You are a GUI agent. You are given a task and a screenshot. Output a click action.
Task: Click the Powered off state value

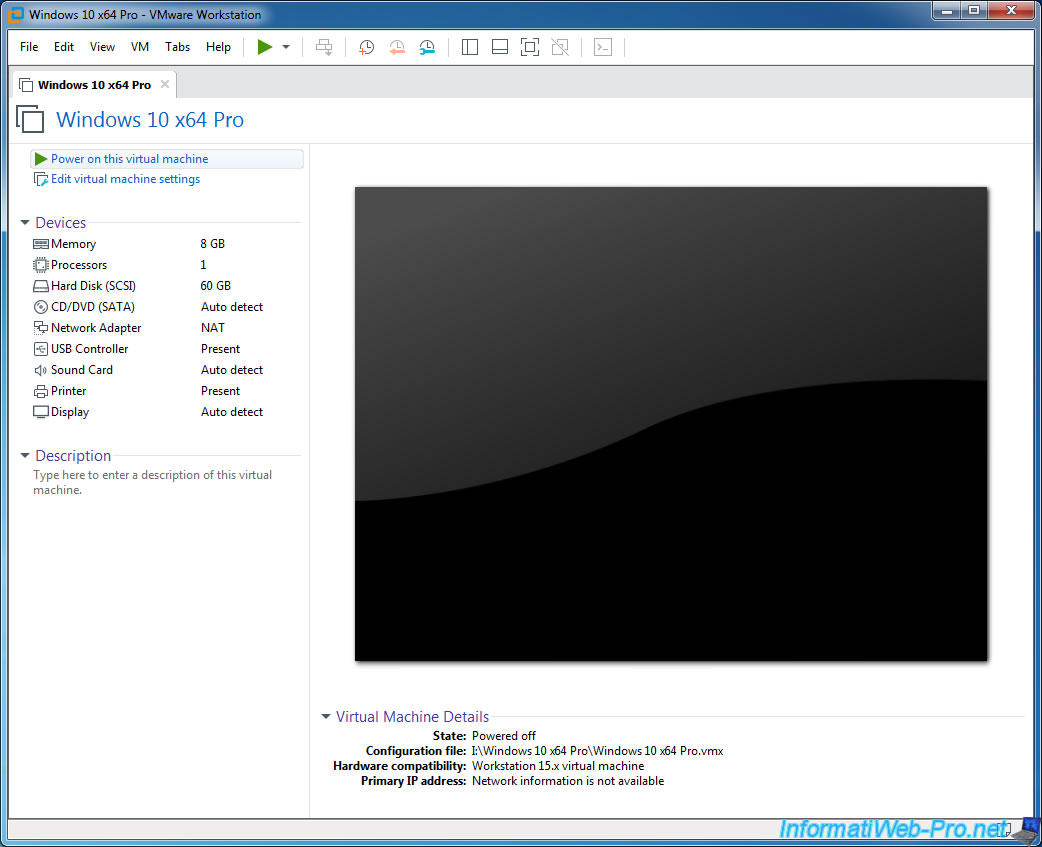point(504,736)
